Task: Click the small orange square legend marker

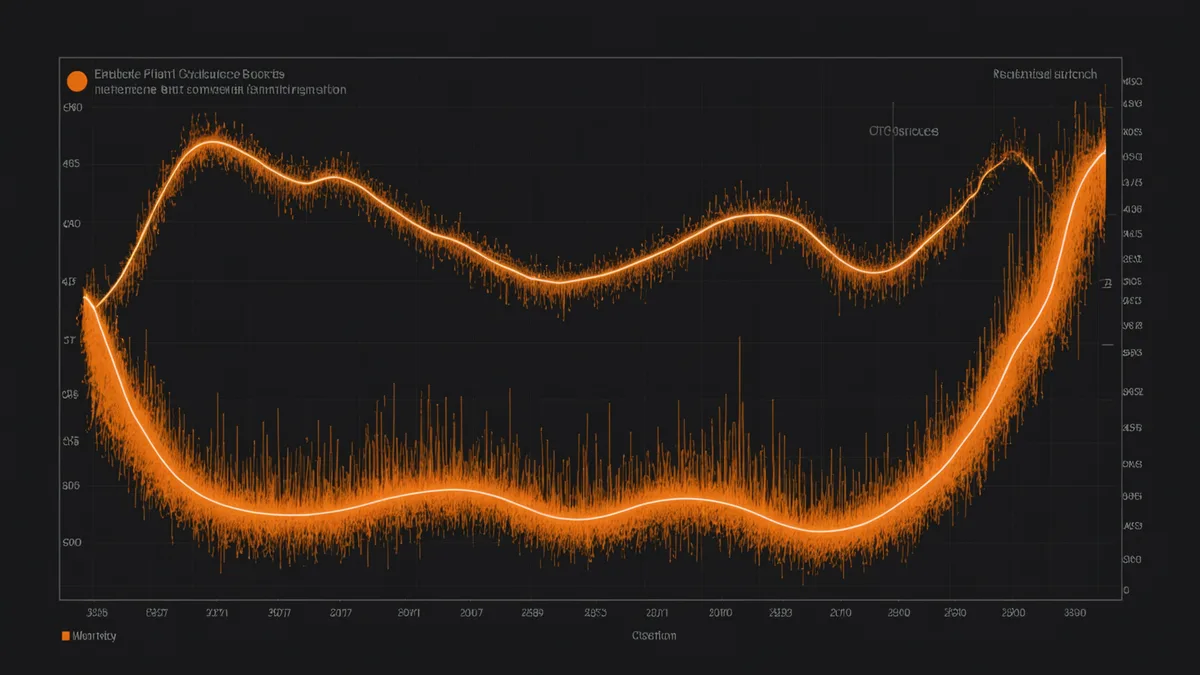Action: coord(65,636)
